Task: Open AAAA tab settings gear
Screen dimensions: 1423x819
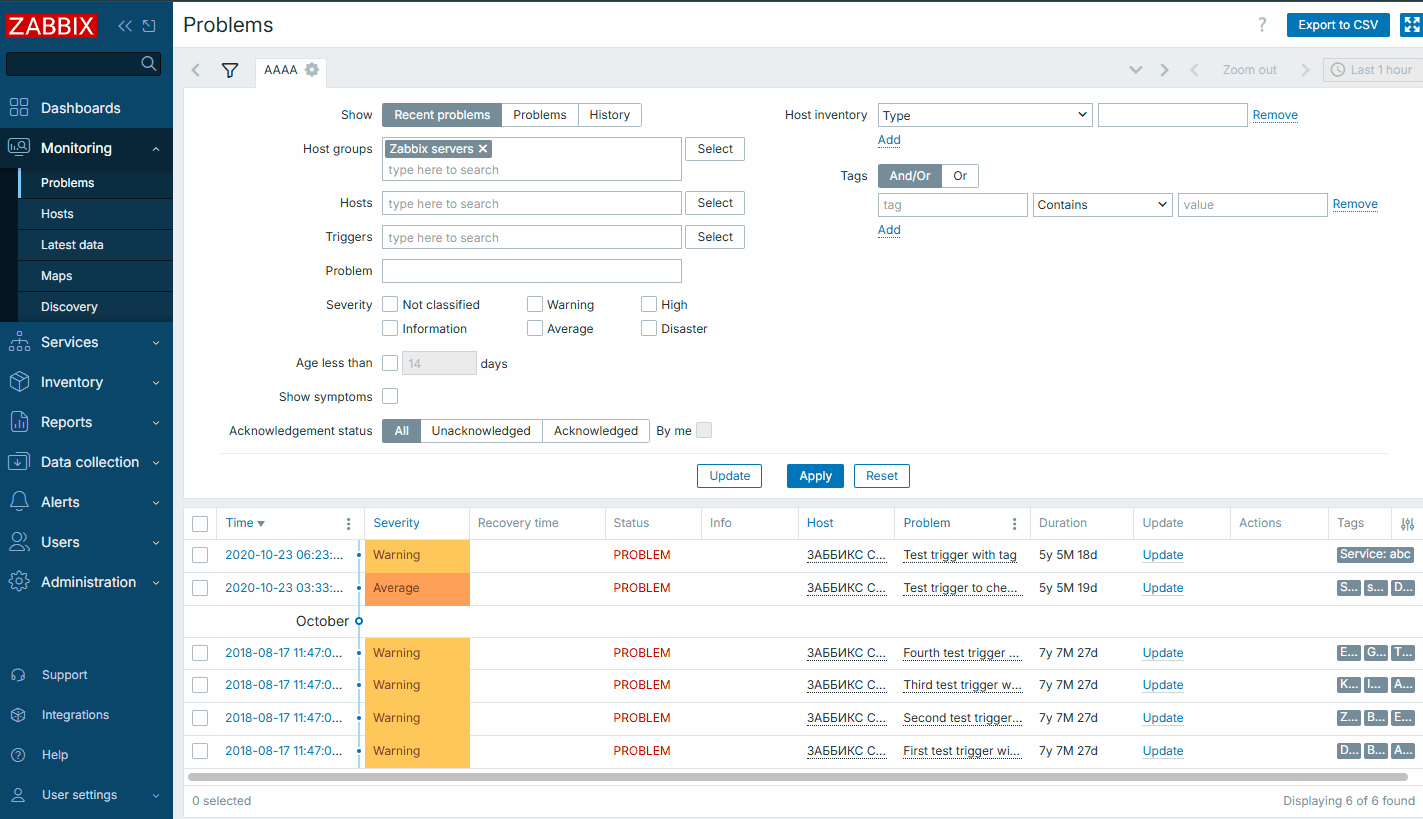Action: point(312,70)
